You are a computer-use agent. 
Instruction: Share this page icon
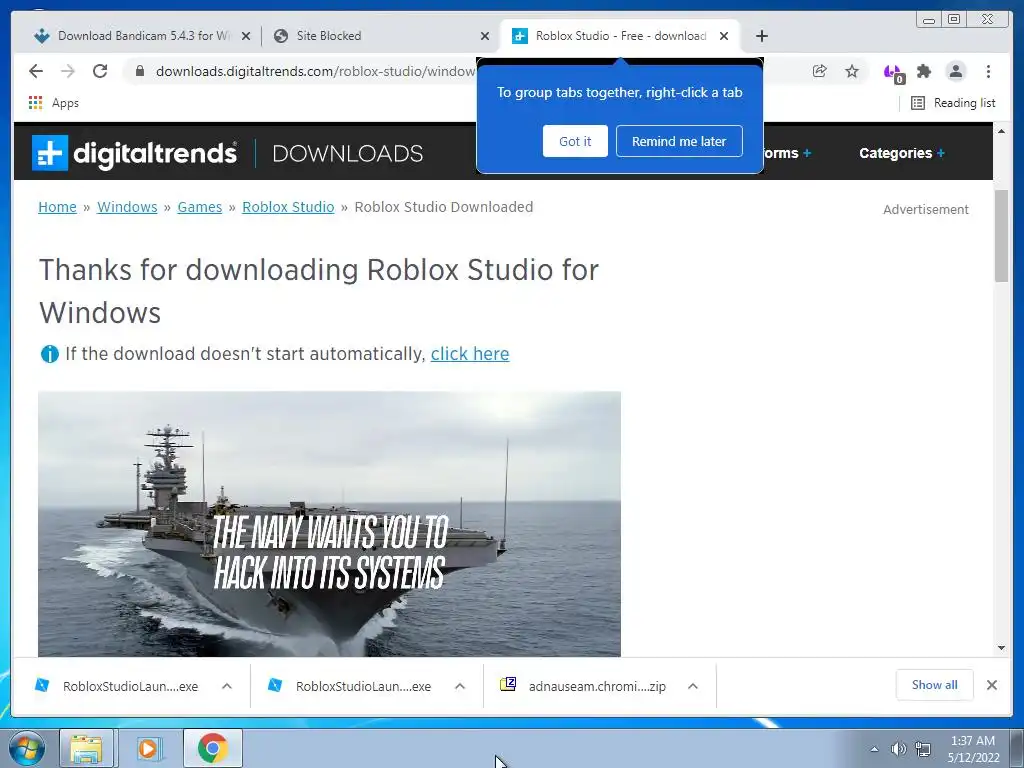tap(820, 71)
